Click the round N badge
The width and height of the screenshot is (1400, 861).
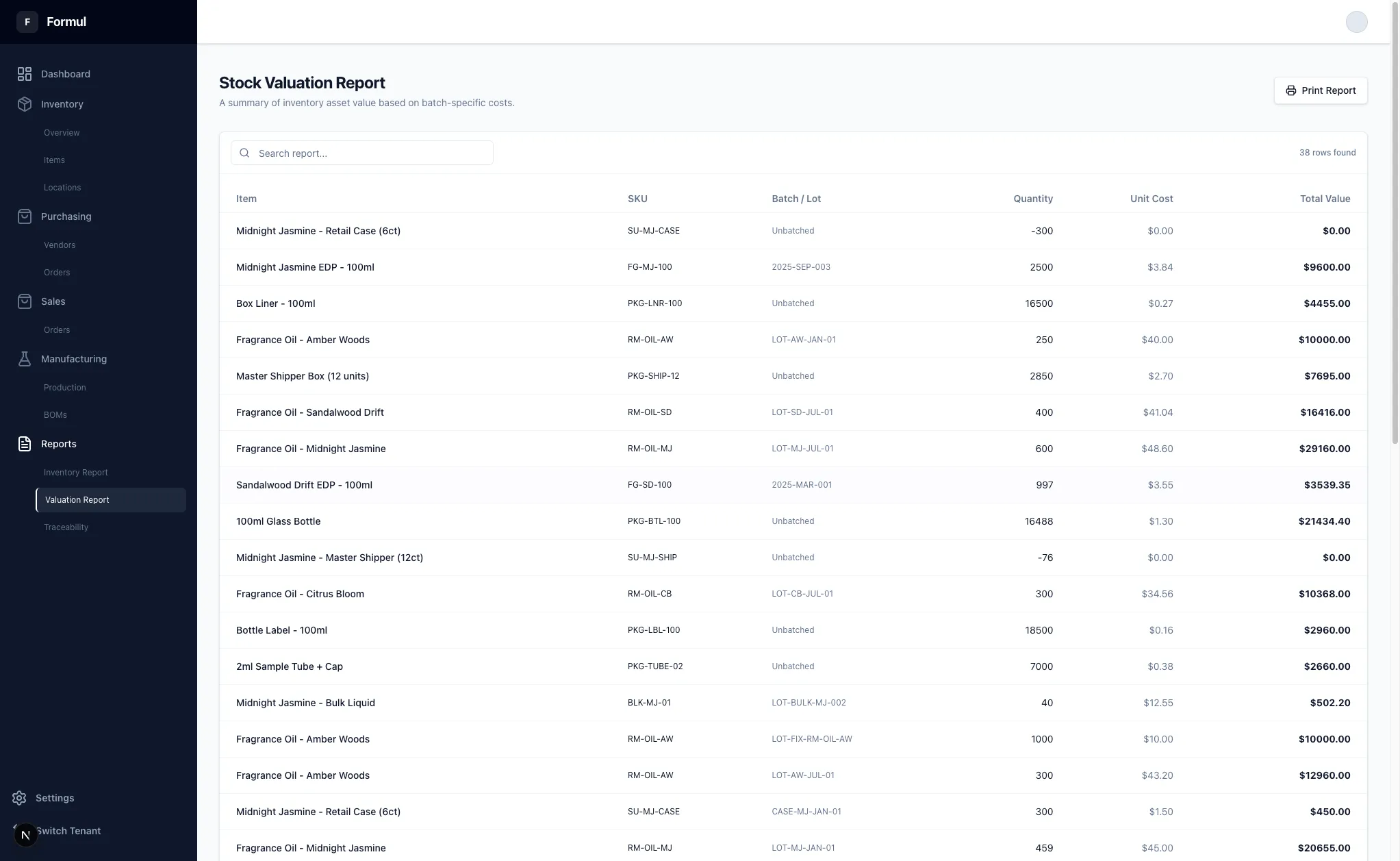tap(25, 835)
